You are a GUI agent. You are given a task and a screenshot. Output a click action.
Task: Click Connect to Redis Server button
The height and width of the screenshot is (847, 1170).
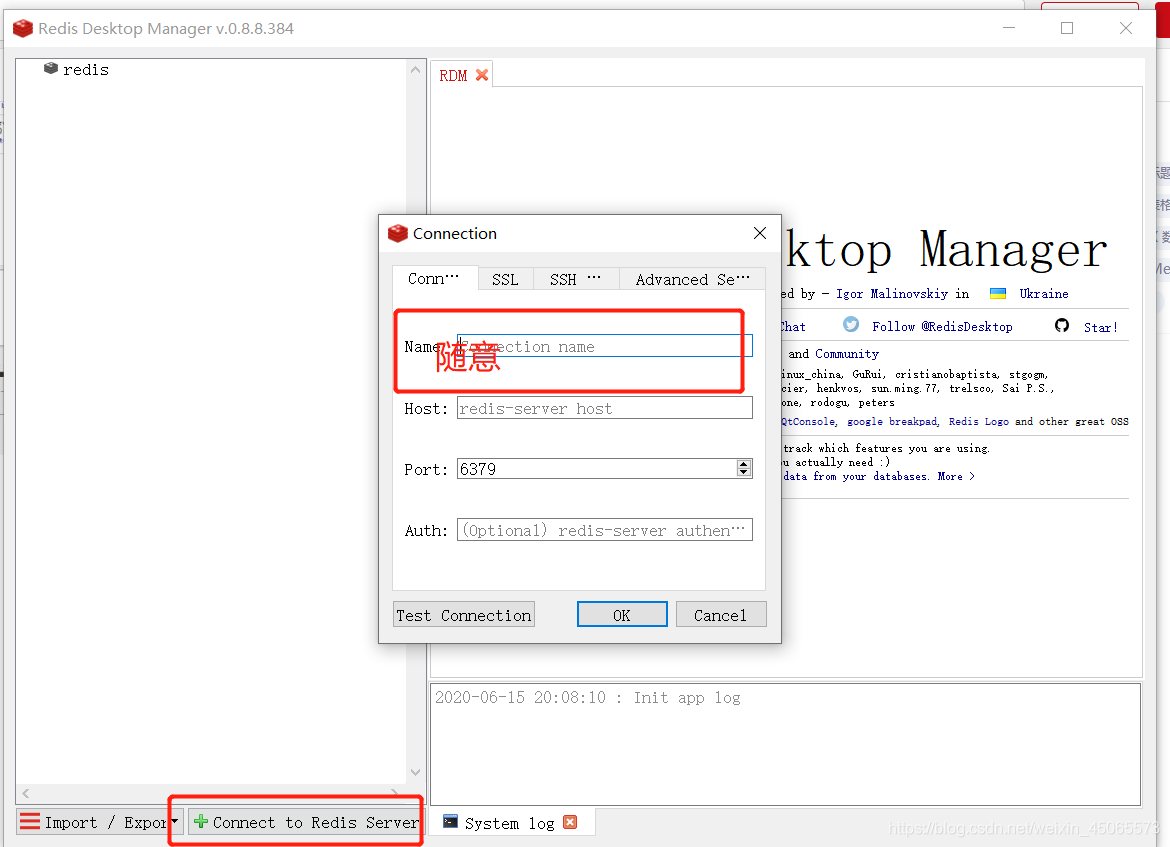(305, 822)
